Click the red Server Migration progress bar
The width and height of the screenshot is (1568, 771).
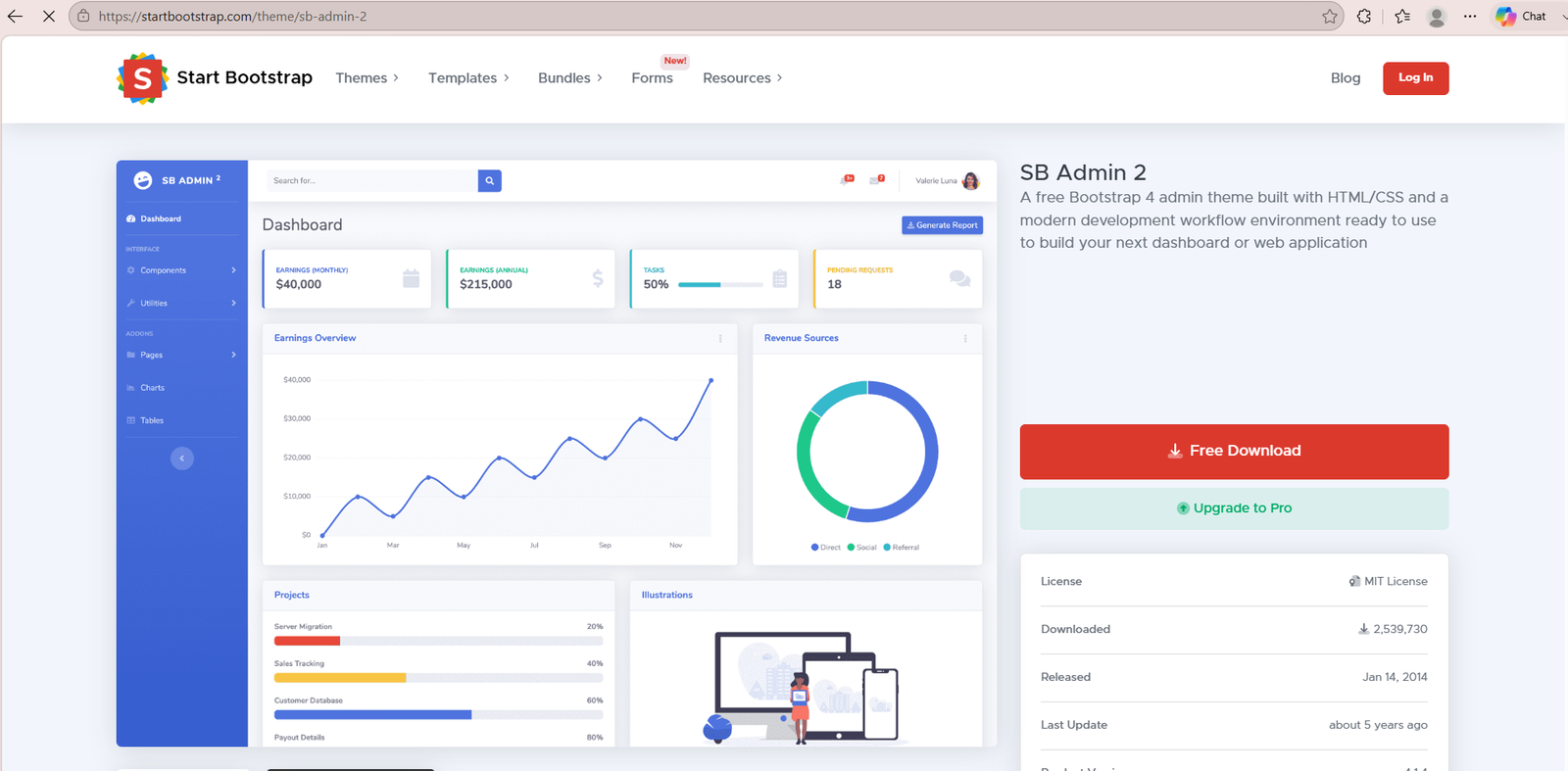[307, 641]
